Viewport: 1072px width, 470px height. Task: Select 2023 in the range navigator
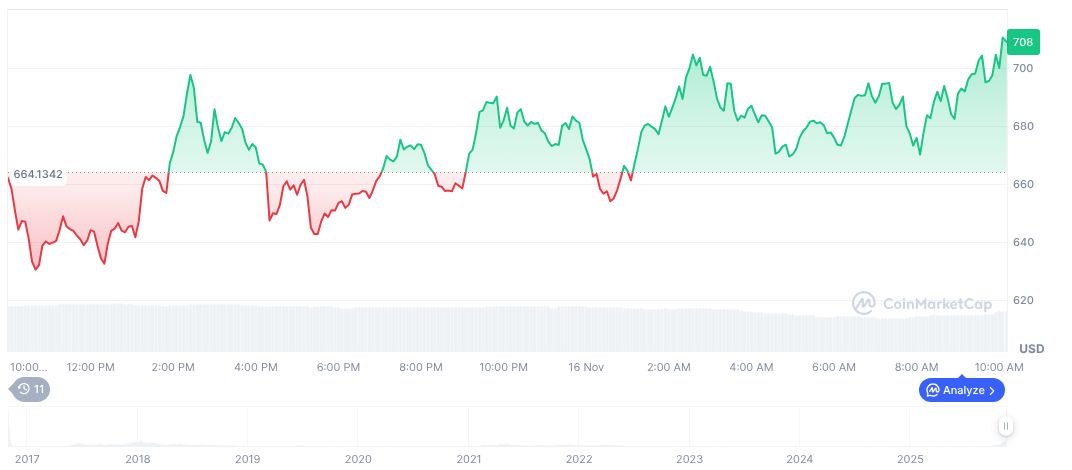click(x=689, y=459)
